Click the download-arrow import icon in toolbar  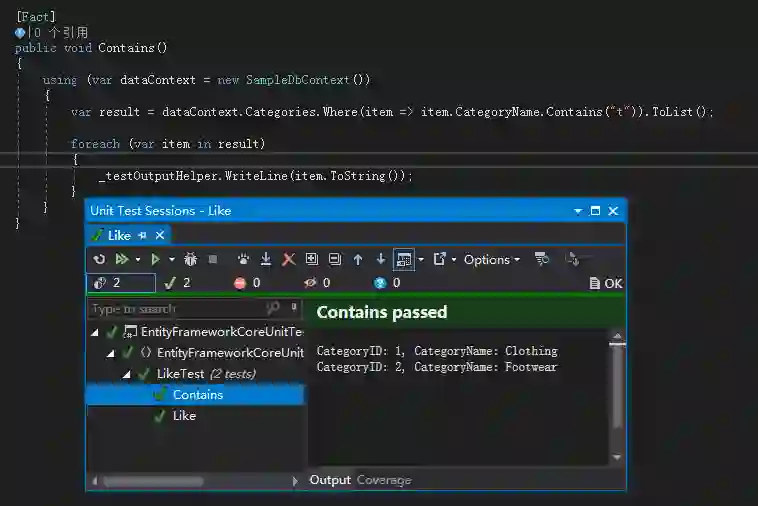pyautogui.click(x=265, y=260)
